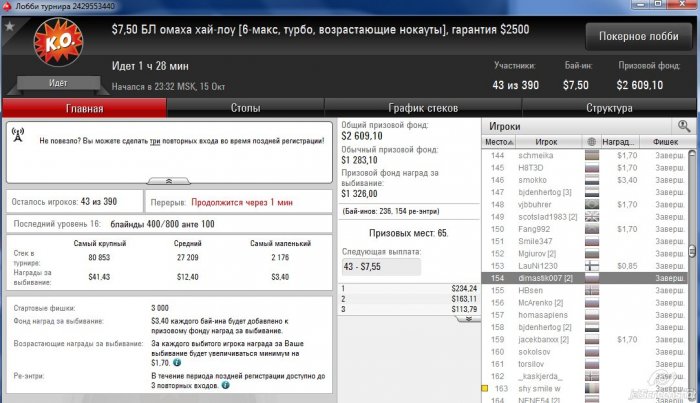Click largest stack value 80 853
Screen dimensions: 700x403
pyautogui.click(x=99, y=258)
